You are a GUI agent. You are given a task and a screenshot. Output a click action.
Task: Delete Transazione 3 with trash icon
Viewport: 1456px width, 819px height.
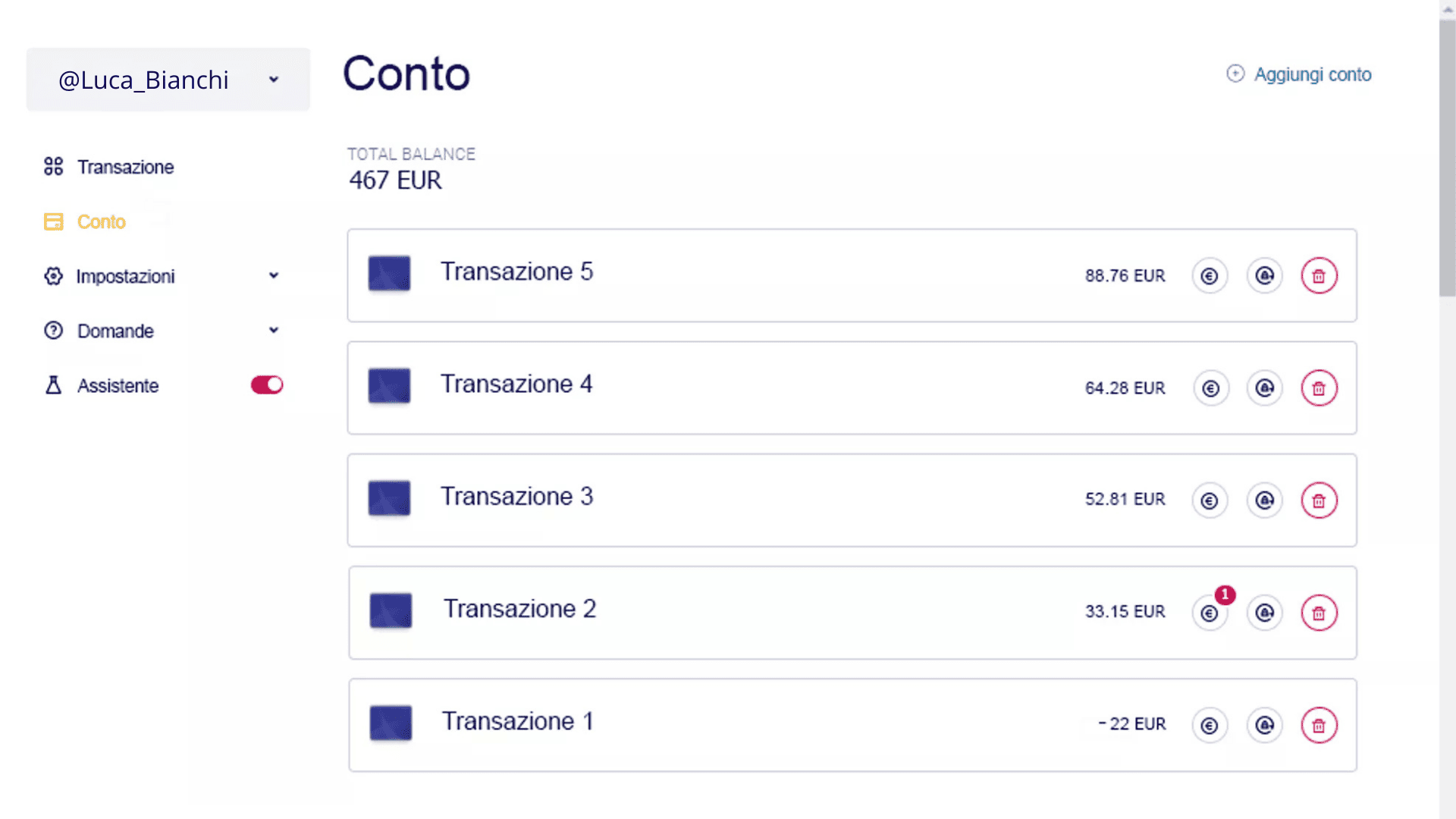click(x=1319, y=500)
